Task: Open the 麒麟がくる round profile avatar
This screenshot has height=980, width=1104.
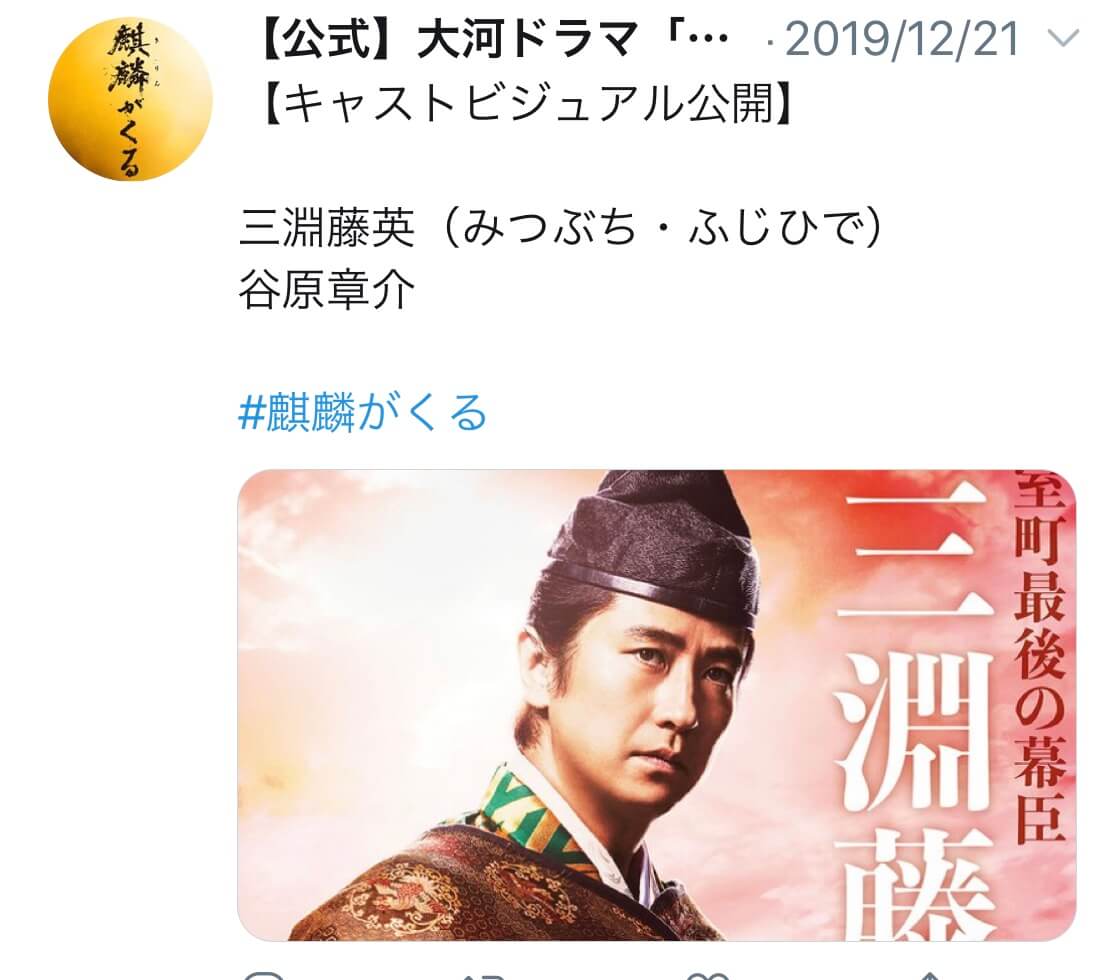Action: [x=130, y=100]
